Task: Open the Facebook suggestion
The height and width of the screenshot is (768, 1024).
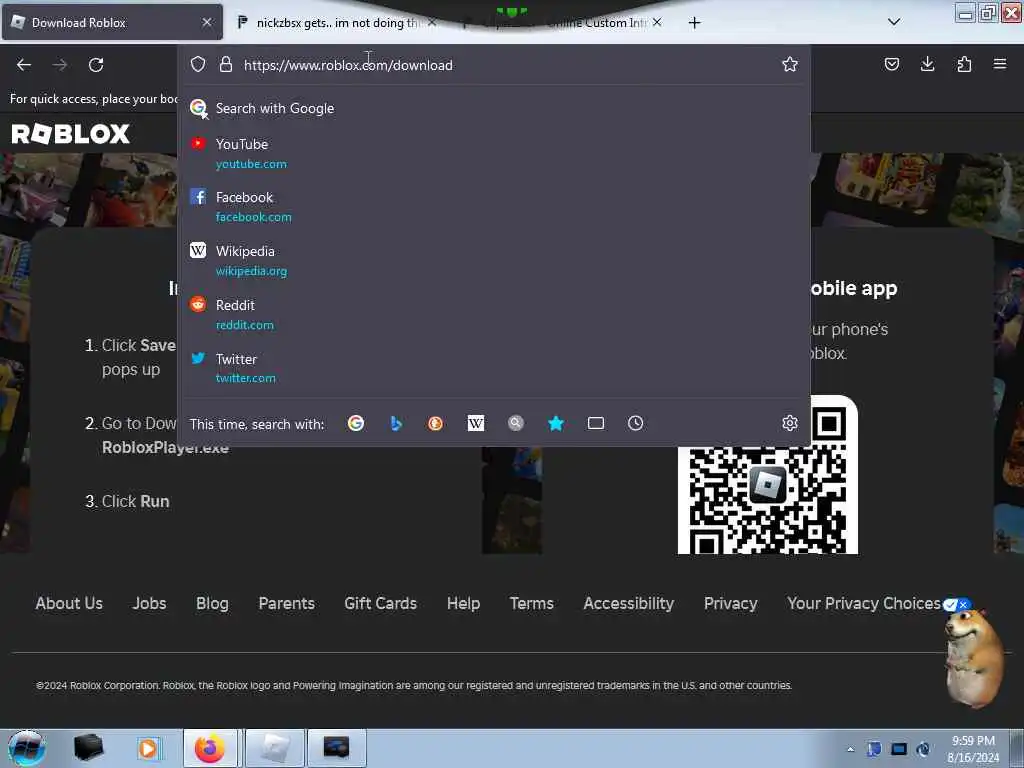Action: (494, 206)
